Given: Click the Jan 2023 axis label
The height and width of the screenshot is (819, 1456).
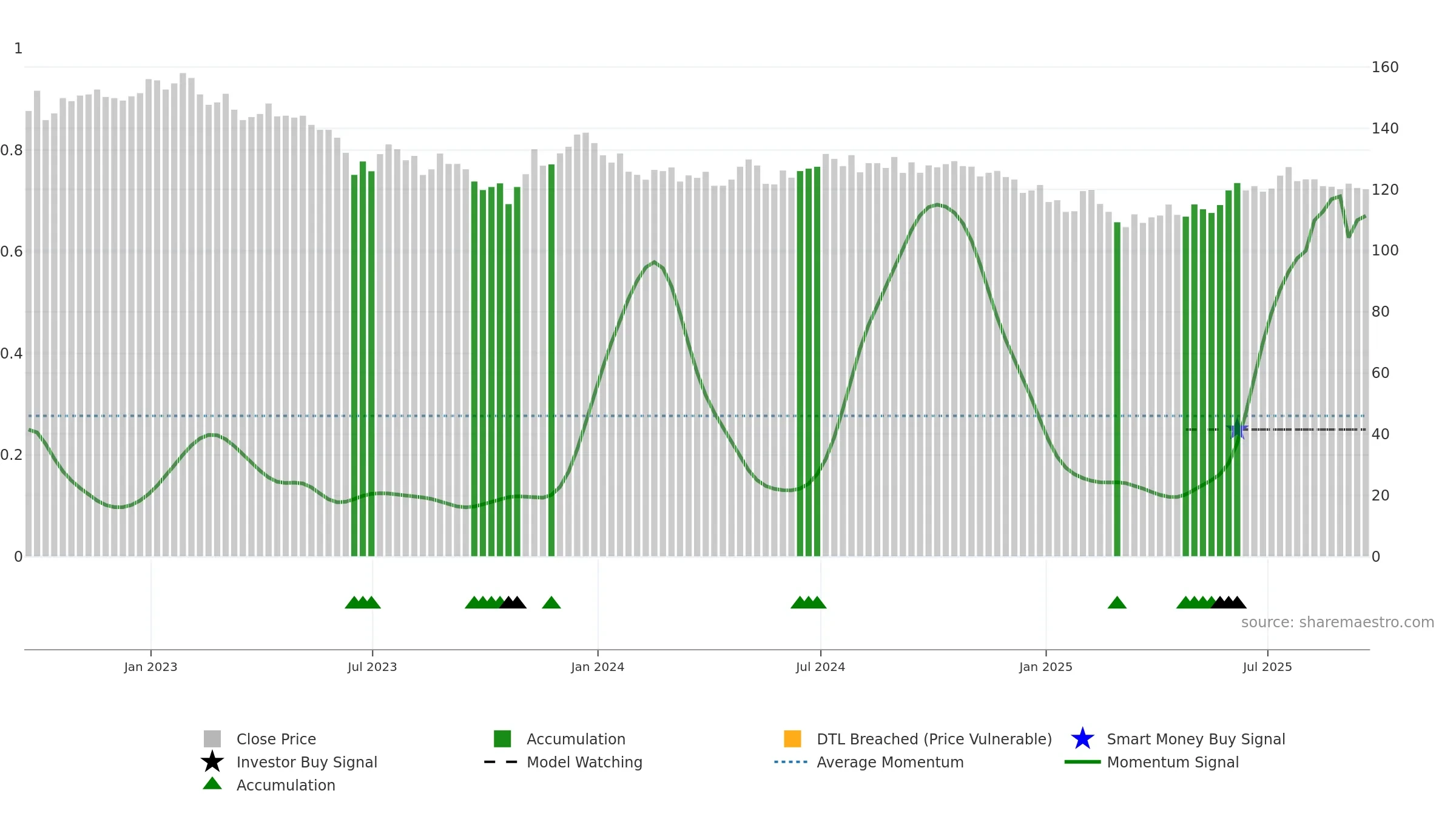Looking at the screenshot, I should coord(150,667).
